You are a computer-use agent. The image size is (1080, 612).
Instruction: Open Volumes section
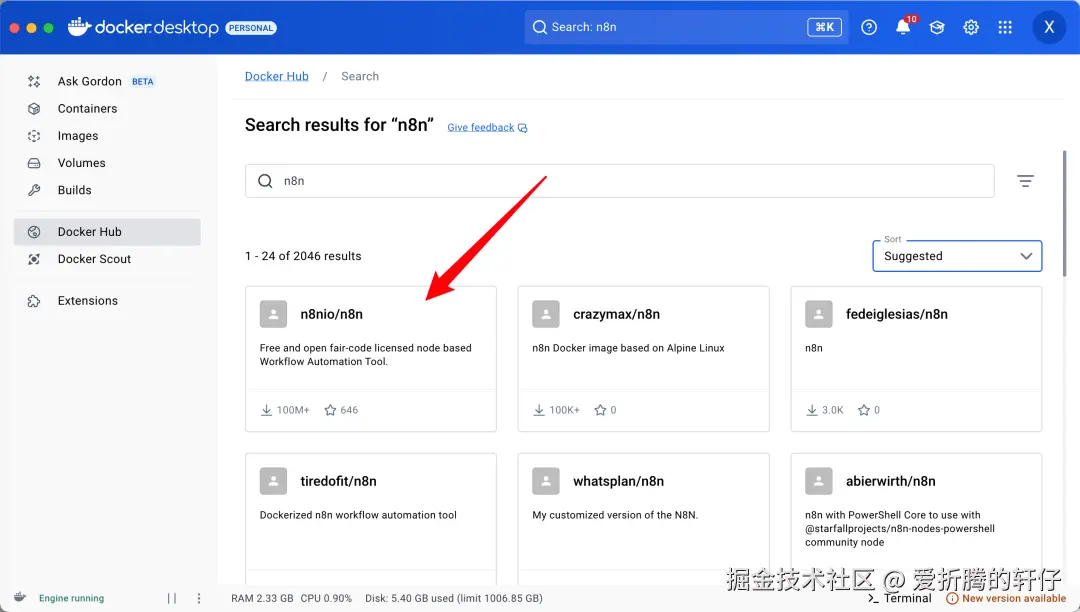[107, 163]
